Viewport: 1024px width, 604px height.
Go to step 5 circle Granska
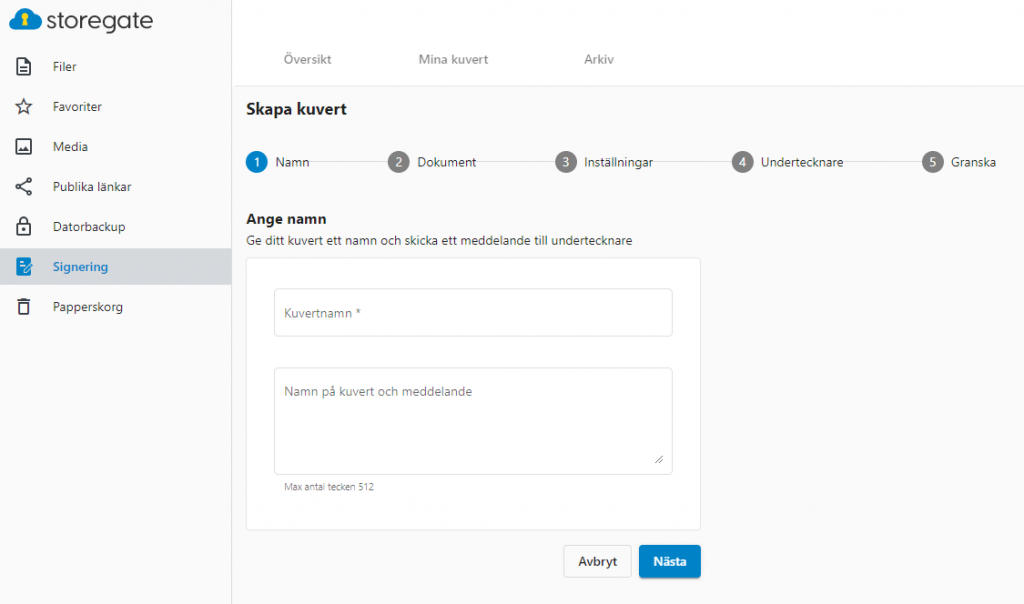tap(933, 162)
